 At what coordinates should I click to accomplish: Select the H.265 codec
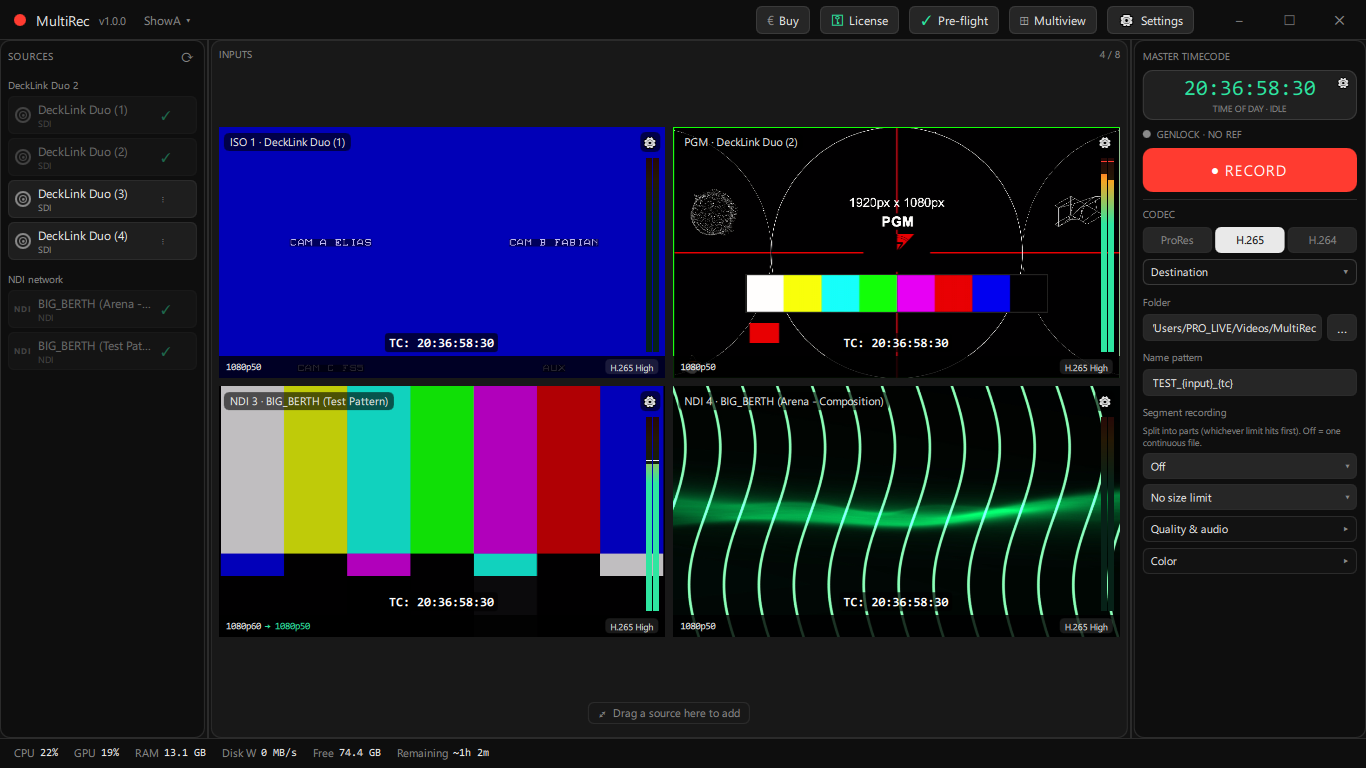coord(1250,240)
